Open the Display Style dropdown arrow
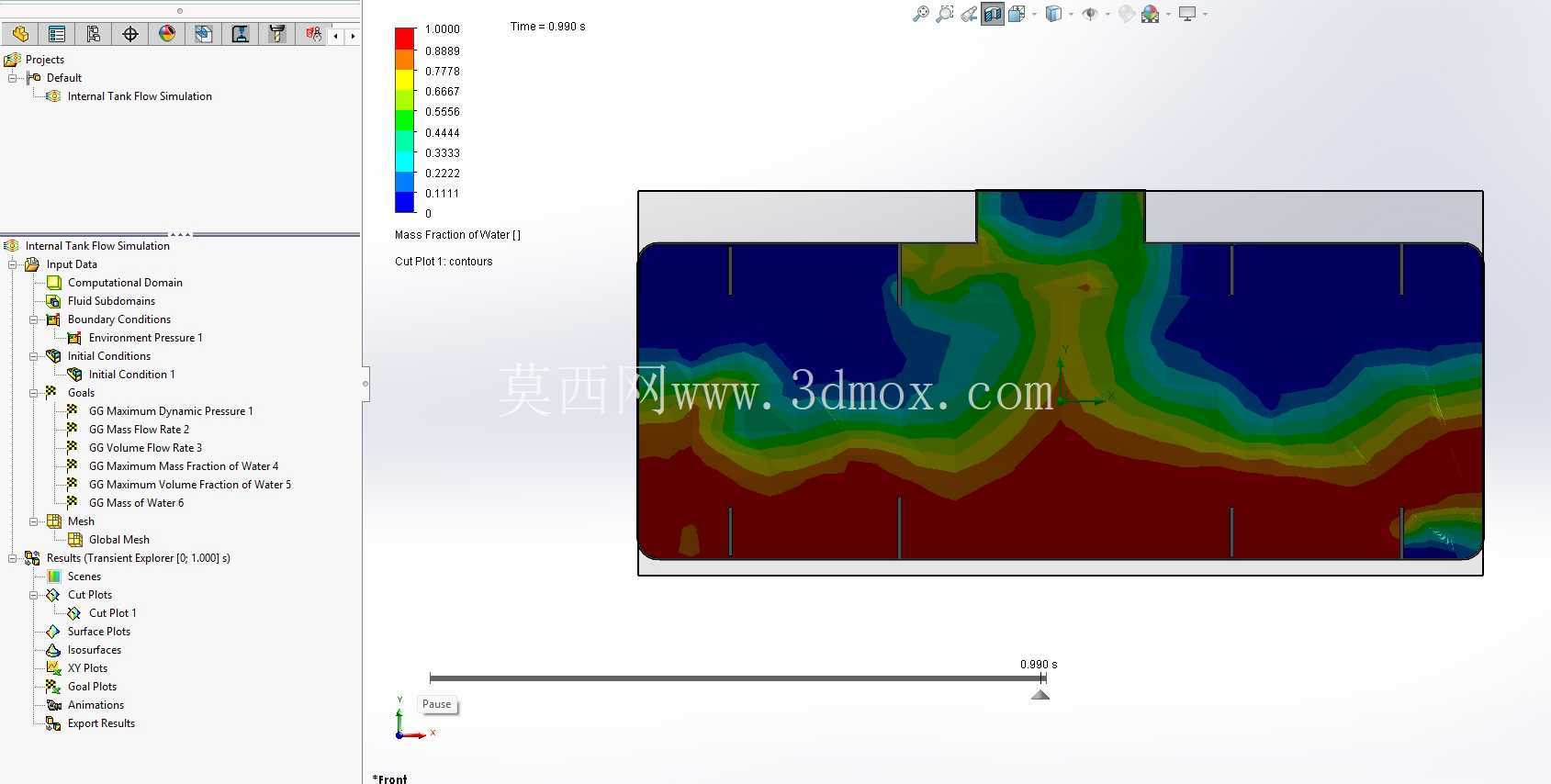This screenshot has width=1551, height=784. 1072,14
